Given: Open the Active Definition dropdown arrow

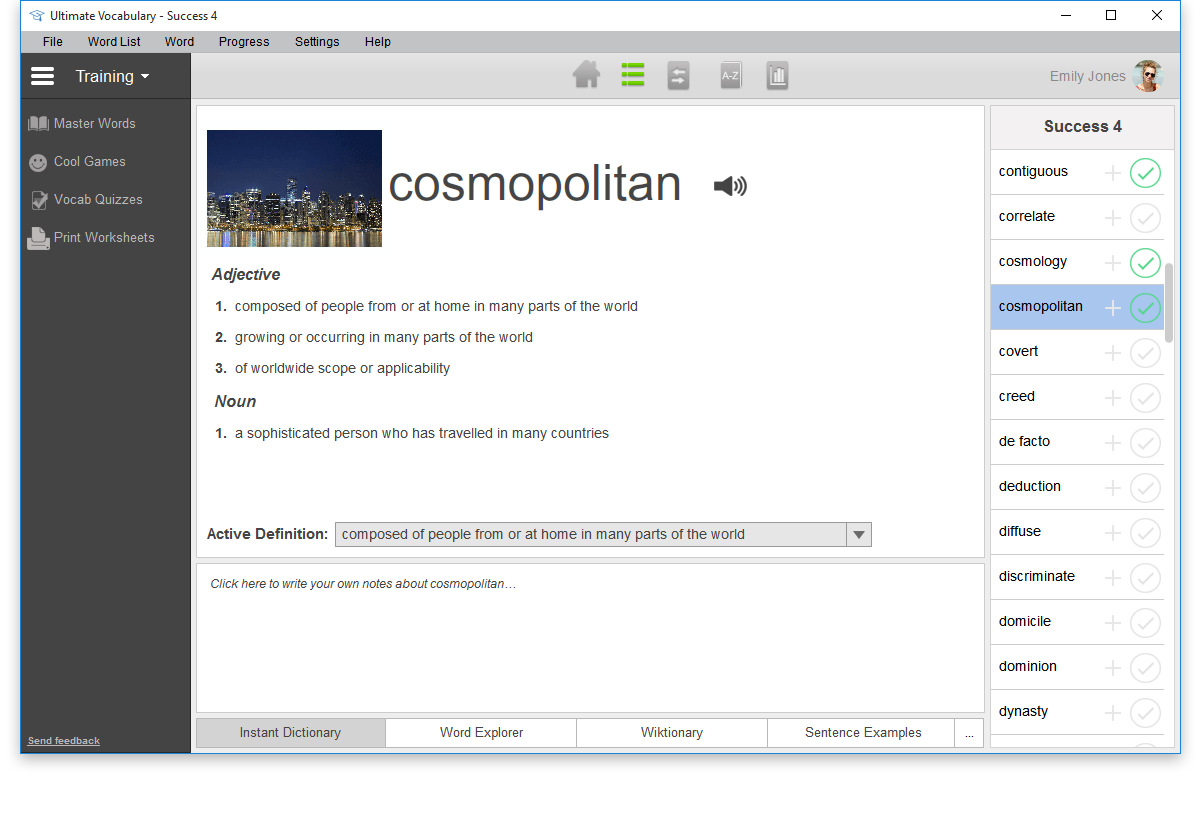Looking at the screenshot, I should 858,535.
